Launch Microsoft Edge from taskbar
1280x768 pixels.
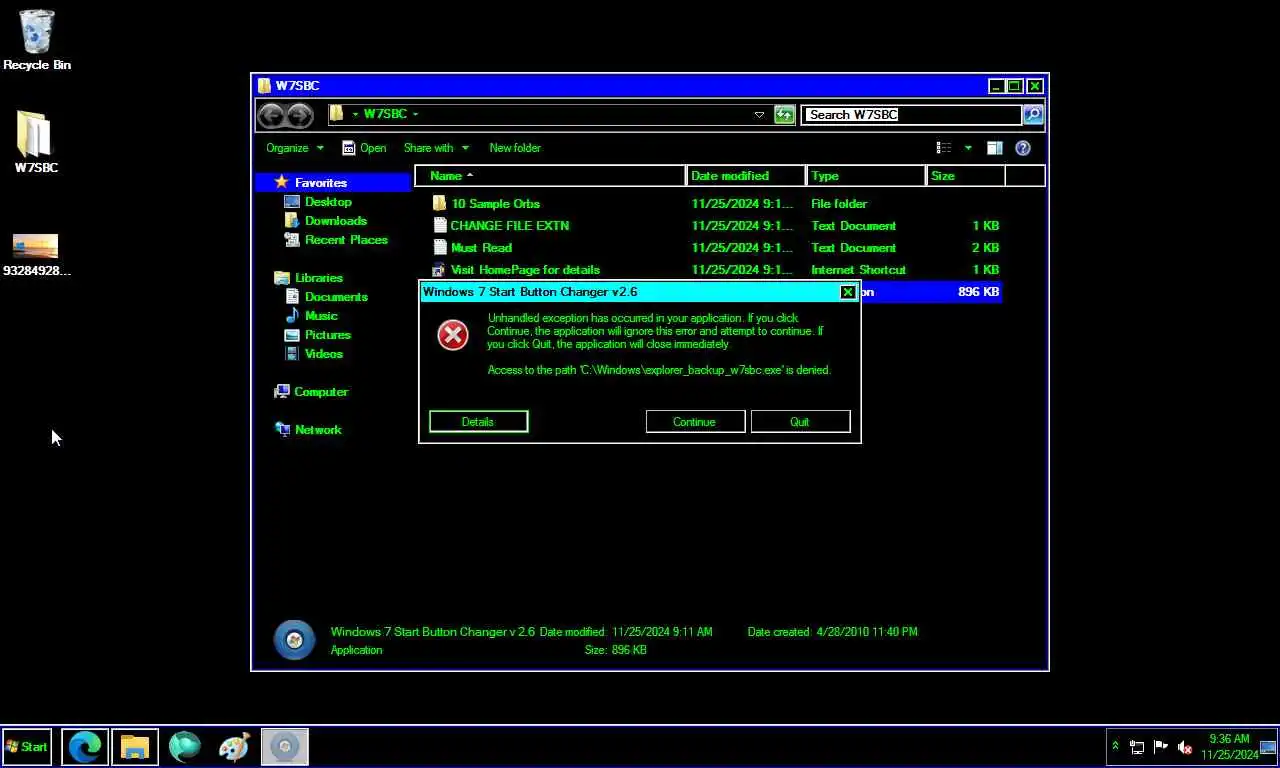pyautogui.click(x=85, y=746)
